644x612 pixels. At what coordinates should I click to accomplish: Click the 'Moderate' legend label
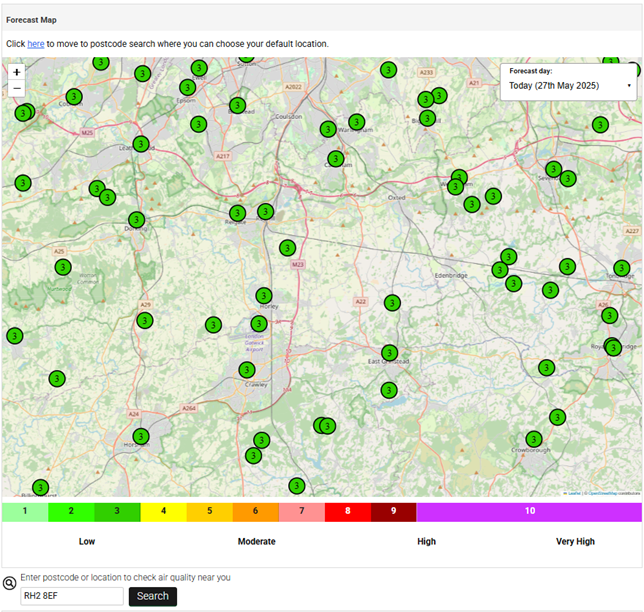257,541
